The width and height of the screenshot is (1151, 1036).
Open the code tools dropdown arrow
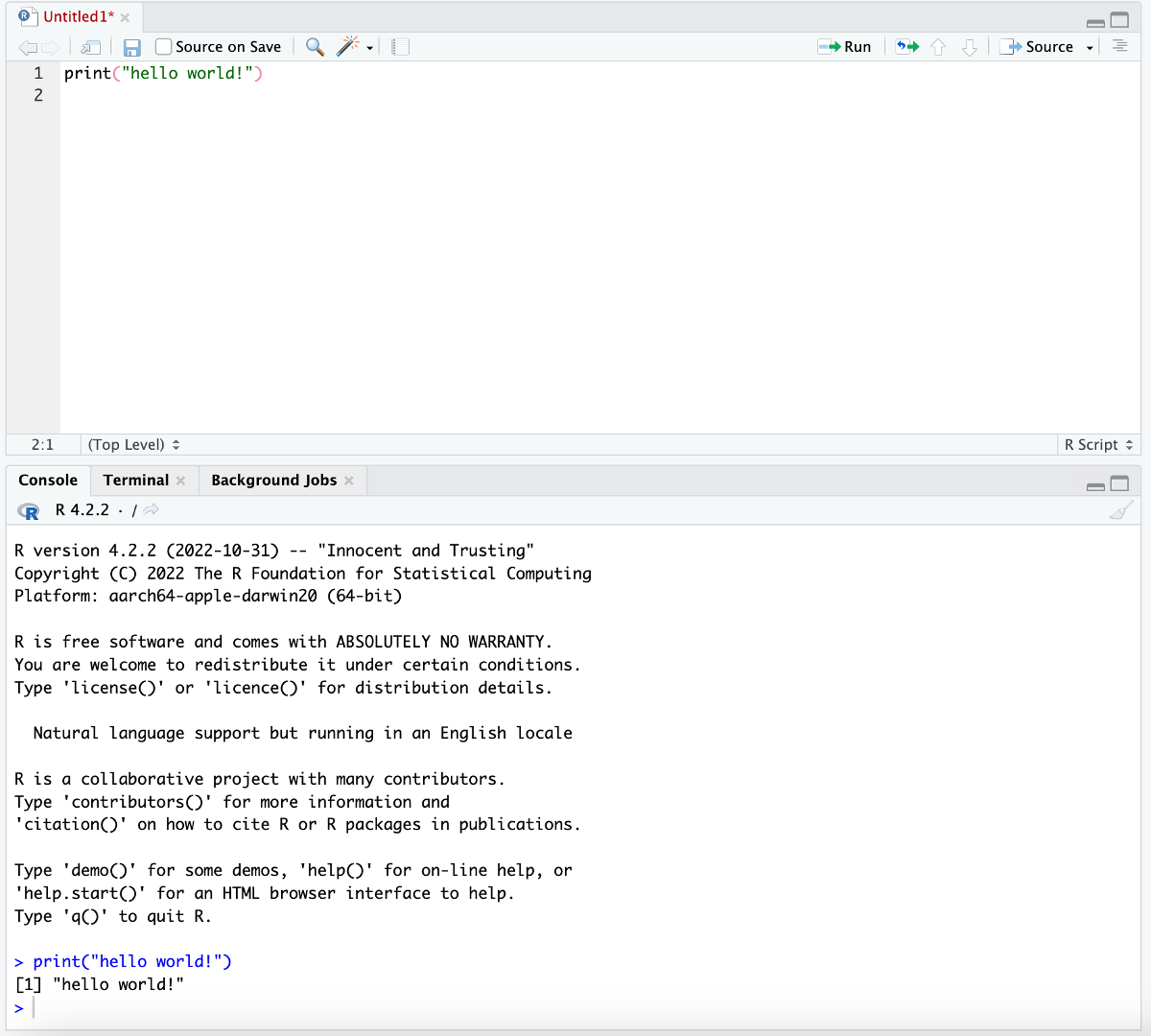[370, 48]
